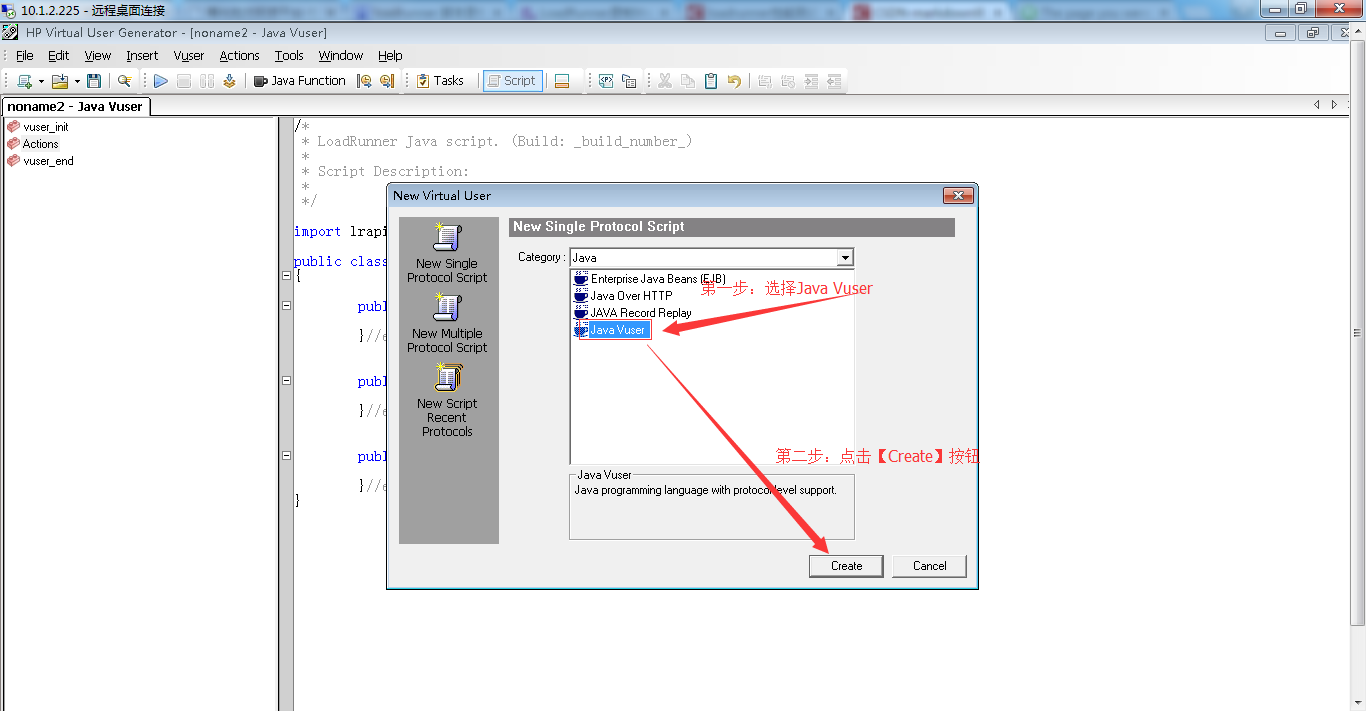
Task: Select the noname2 - Java Vuser tab
Action: pos(74,106)
